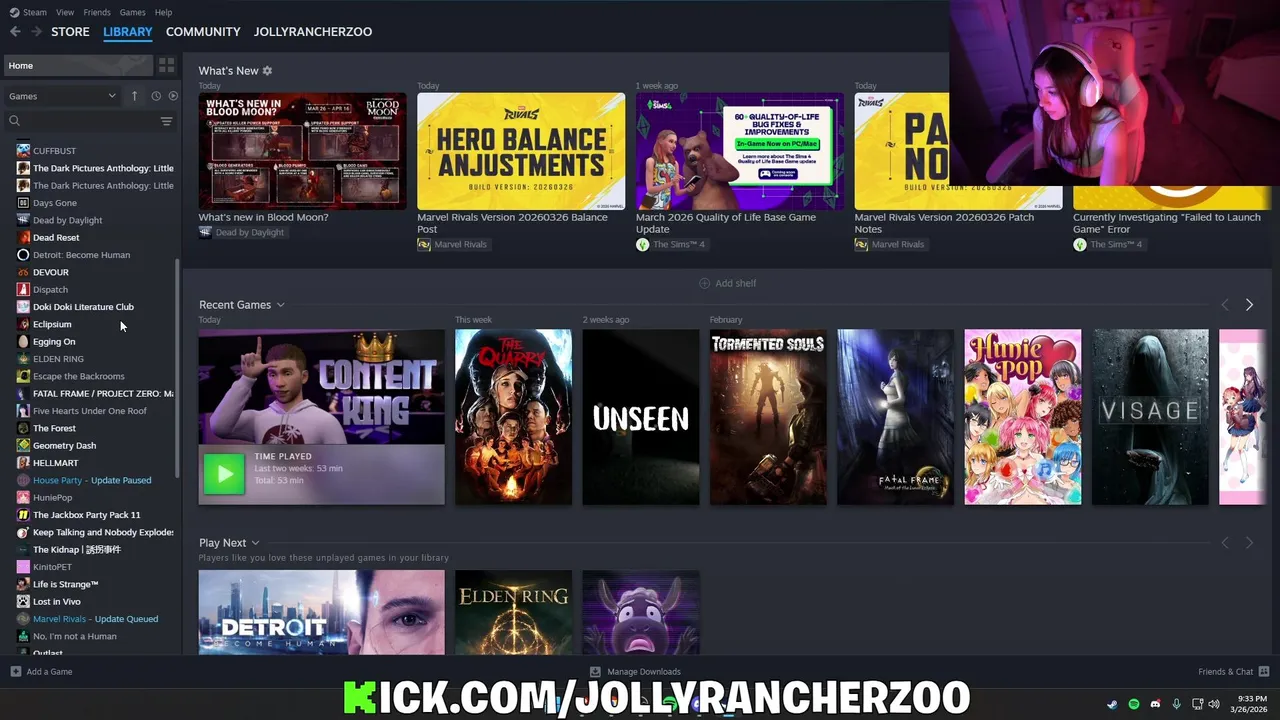1280x720 pixels.
Task: Open Tormented Souls game thumbnail
Action: [x=768, y=417]
